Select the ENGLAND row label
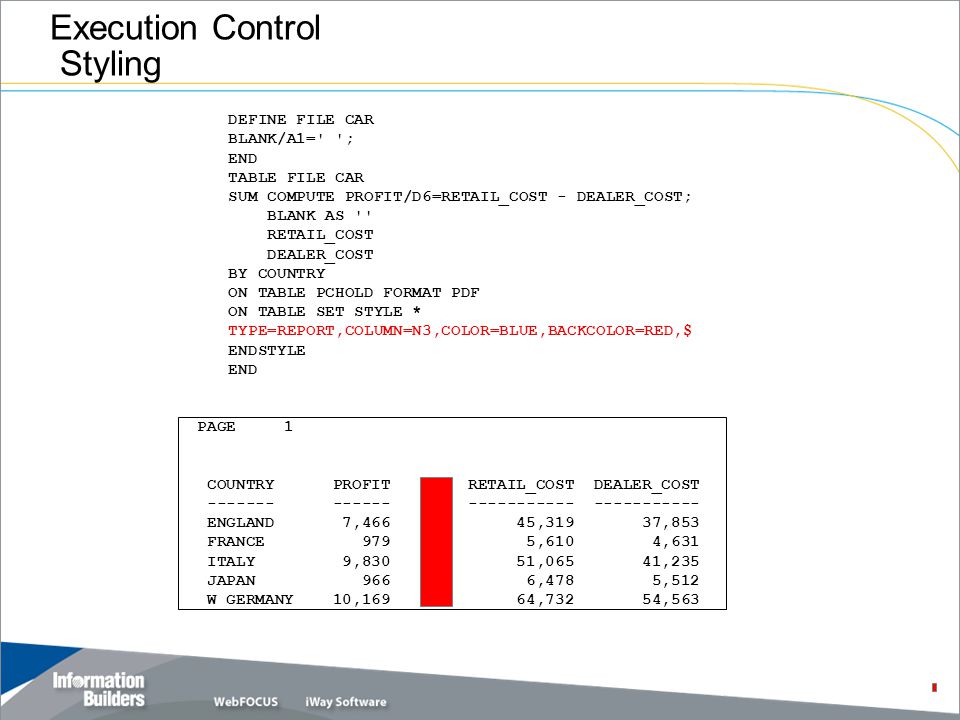Screen dimensions: 960x720 241,522
